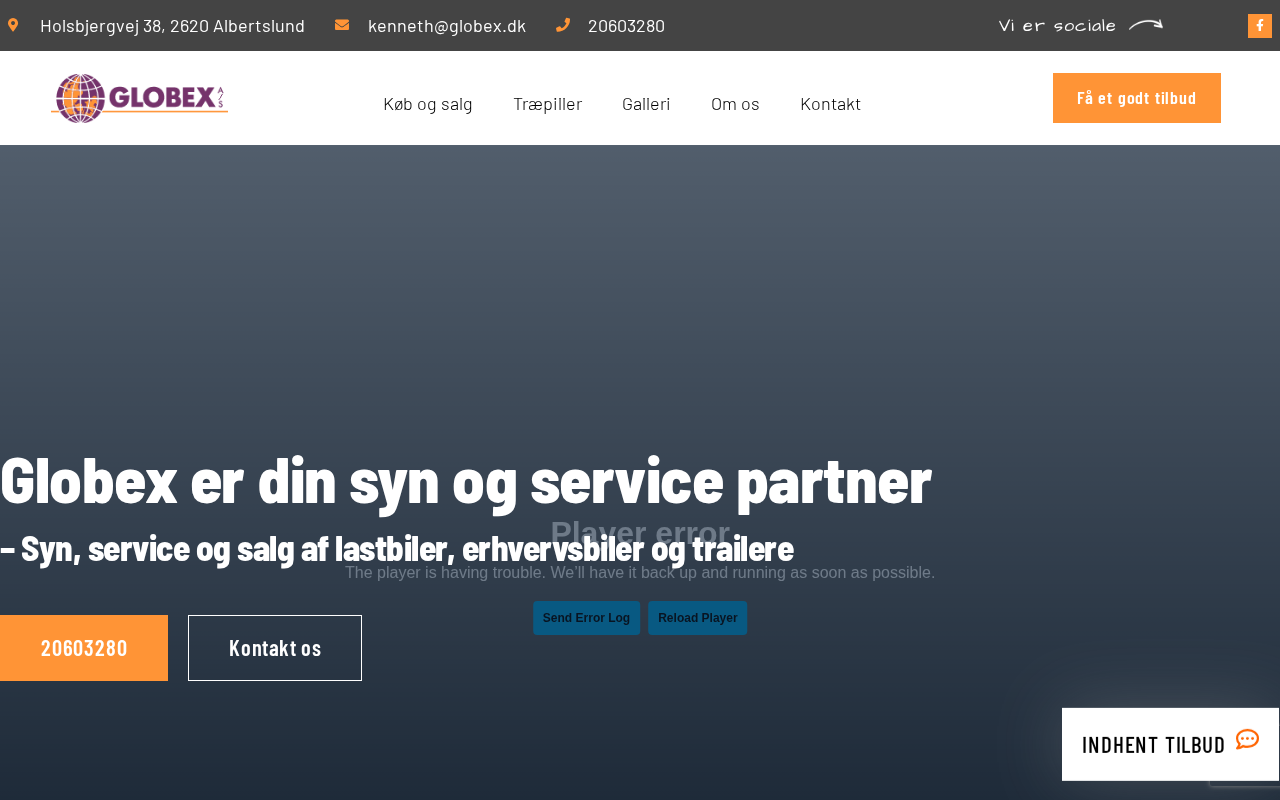Image resolution: width=1280 pixels, height=800 pixels.
Task: Navigate to Kontakt in the menu
Action: click(x=830, y=104)
